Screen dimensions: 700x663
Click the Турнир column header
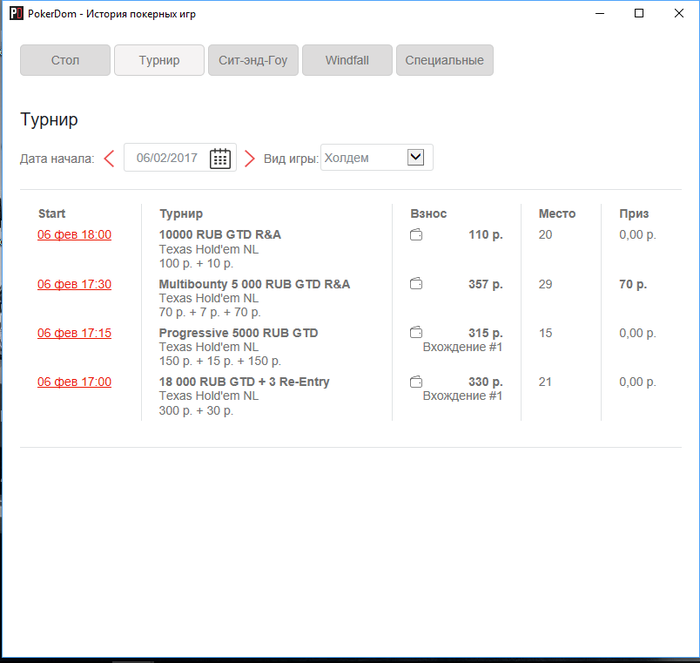181,214
